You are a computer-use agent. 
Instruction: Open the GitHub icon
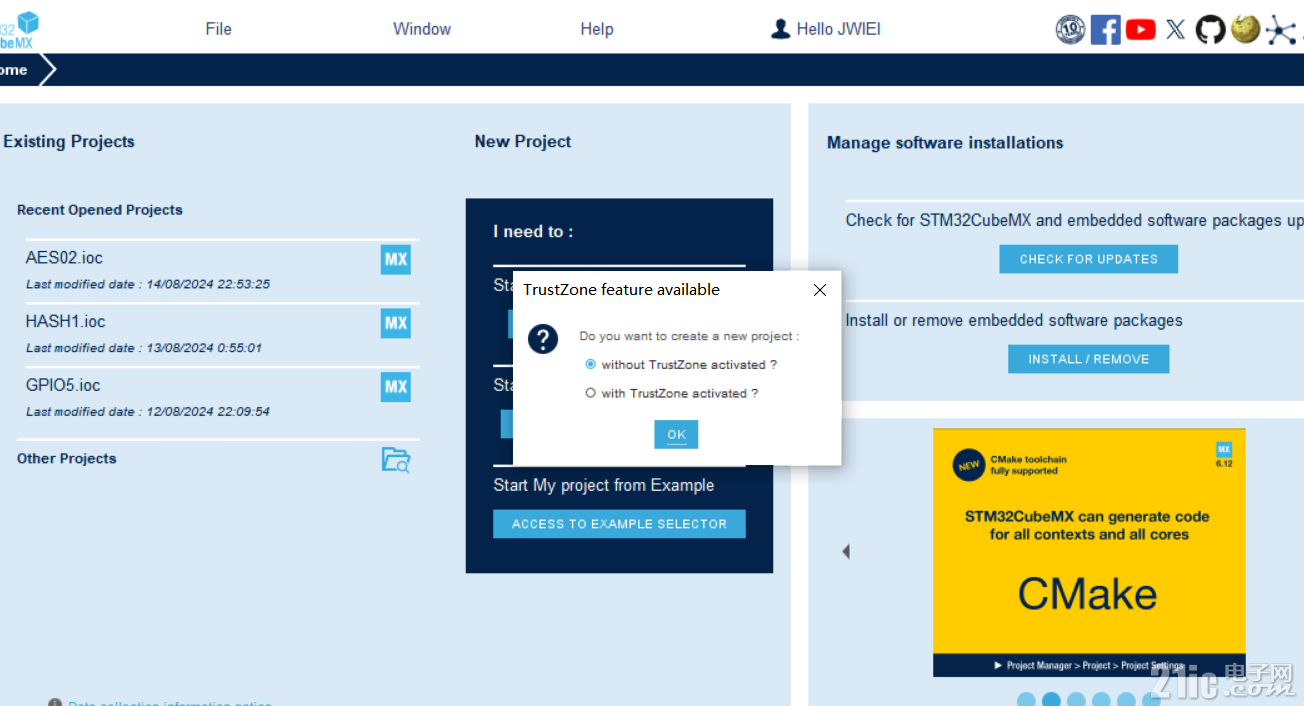tap(1210, 29)
